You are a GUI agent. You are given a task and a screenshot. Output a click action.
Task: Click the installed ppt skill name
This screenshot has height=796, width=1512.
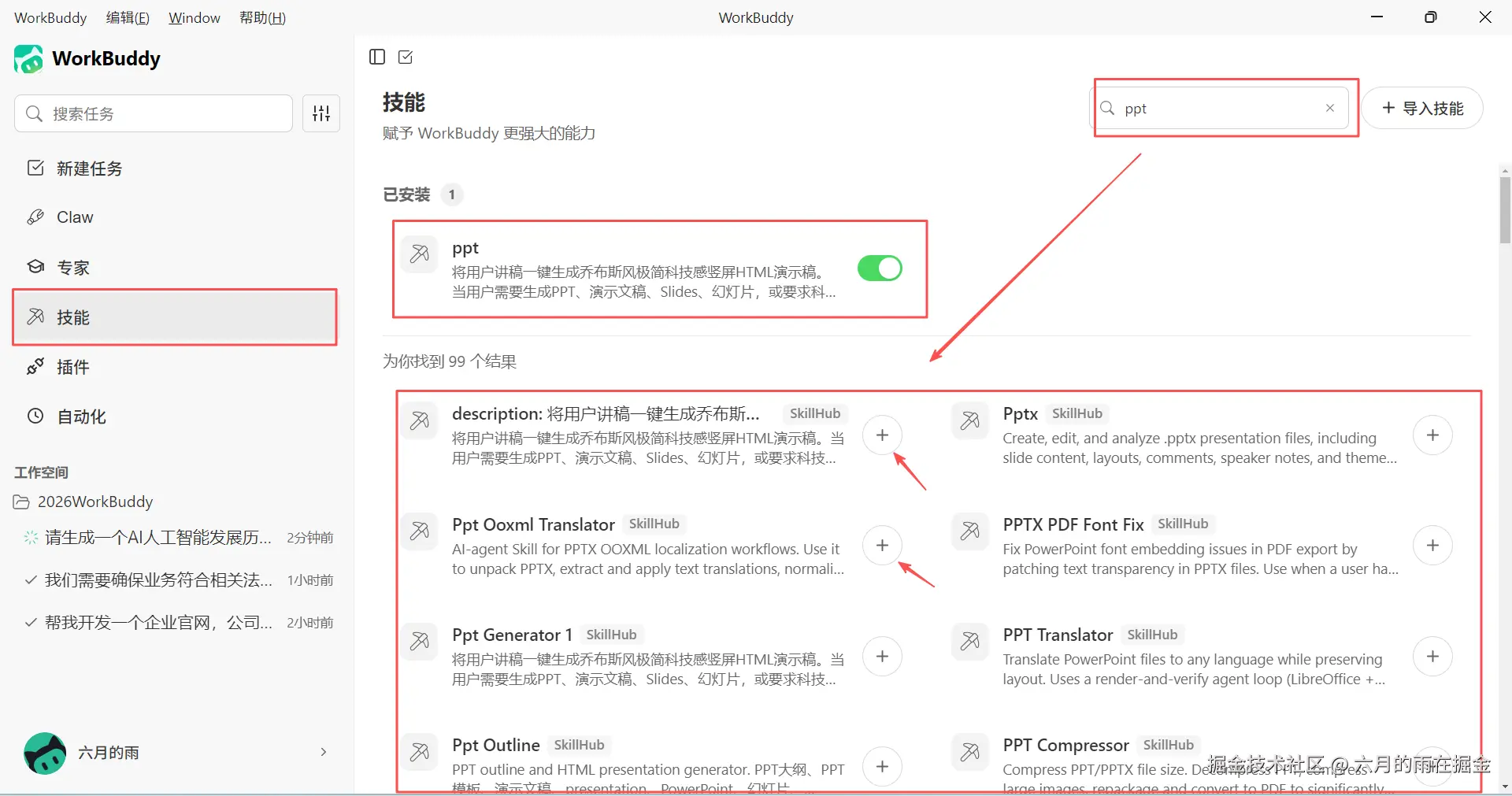pyautogui.click(x=465, y=249)
